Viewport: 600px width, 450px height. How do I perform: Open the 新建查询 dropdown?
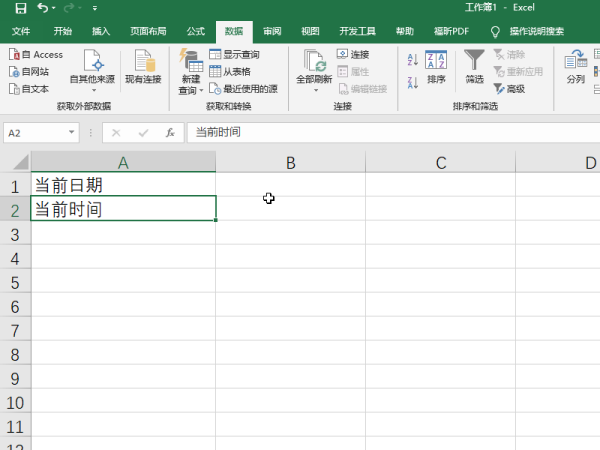pos(191,72)
